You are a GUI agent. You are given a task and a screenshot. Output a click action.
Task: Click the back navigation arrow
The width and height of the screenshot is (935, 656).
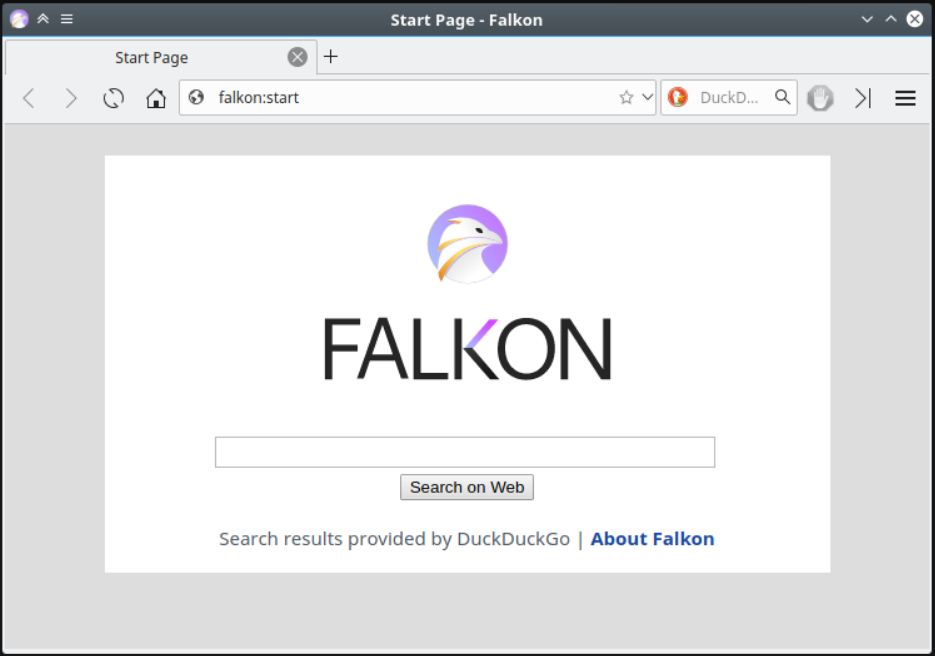(x=29, y=98)
